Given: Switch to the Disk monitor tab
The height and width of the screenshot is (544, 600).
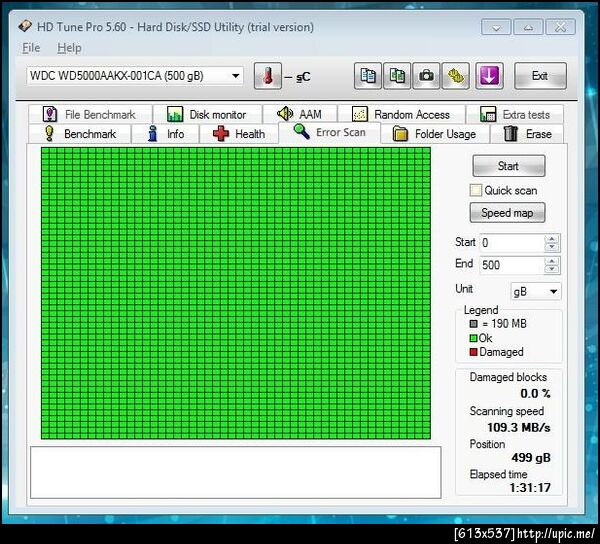Looking at the screenshot, I should coord(207,114).
